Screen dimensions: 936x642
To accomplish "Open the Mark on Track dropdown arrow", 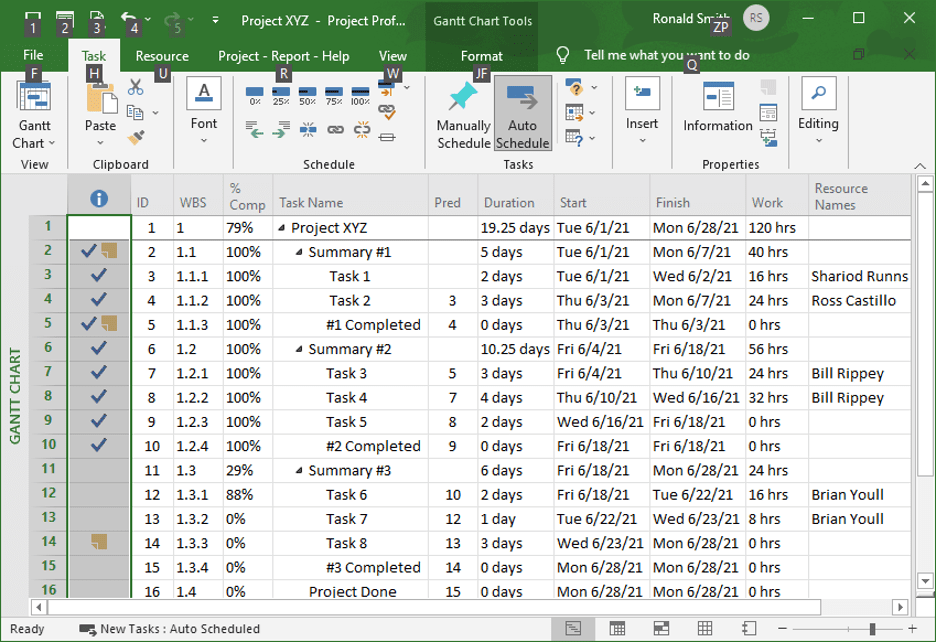I will [407, 88].
